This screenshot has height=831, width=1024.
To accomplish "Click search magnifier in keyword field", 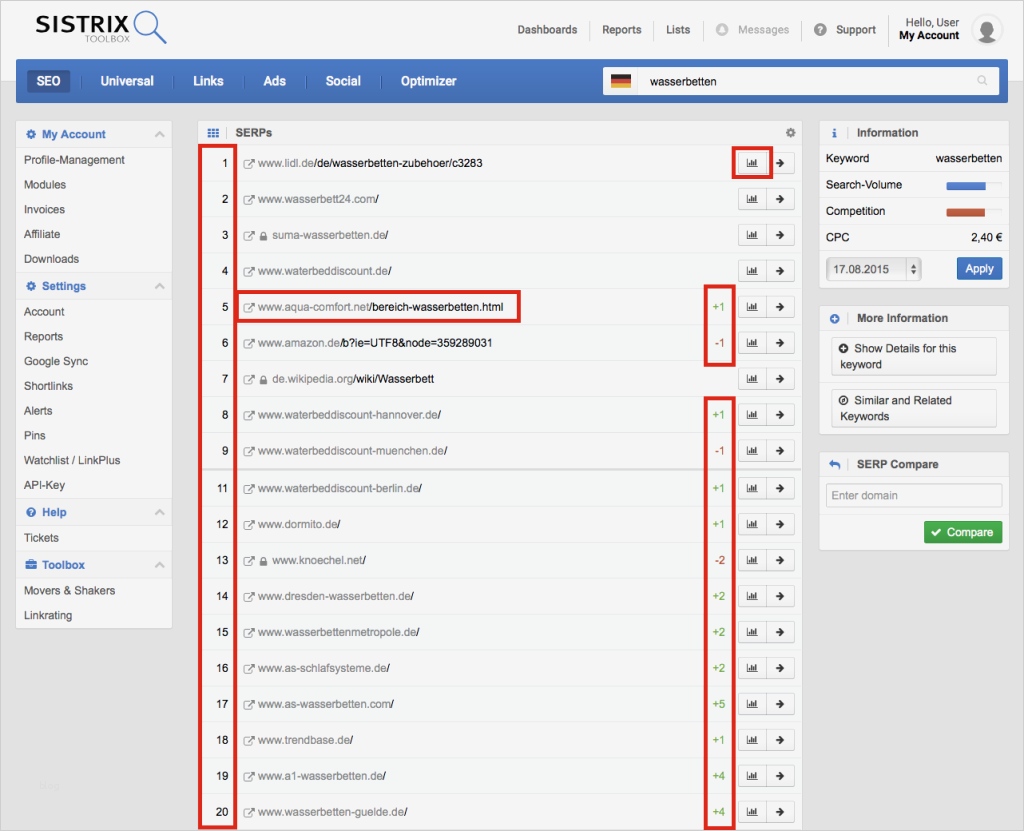I will tap(982, 80).
